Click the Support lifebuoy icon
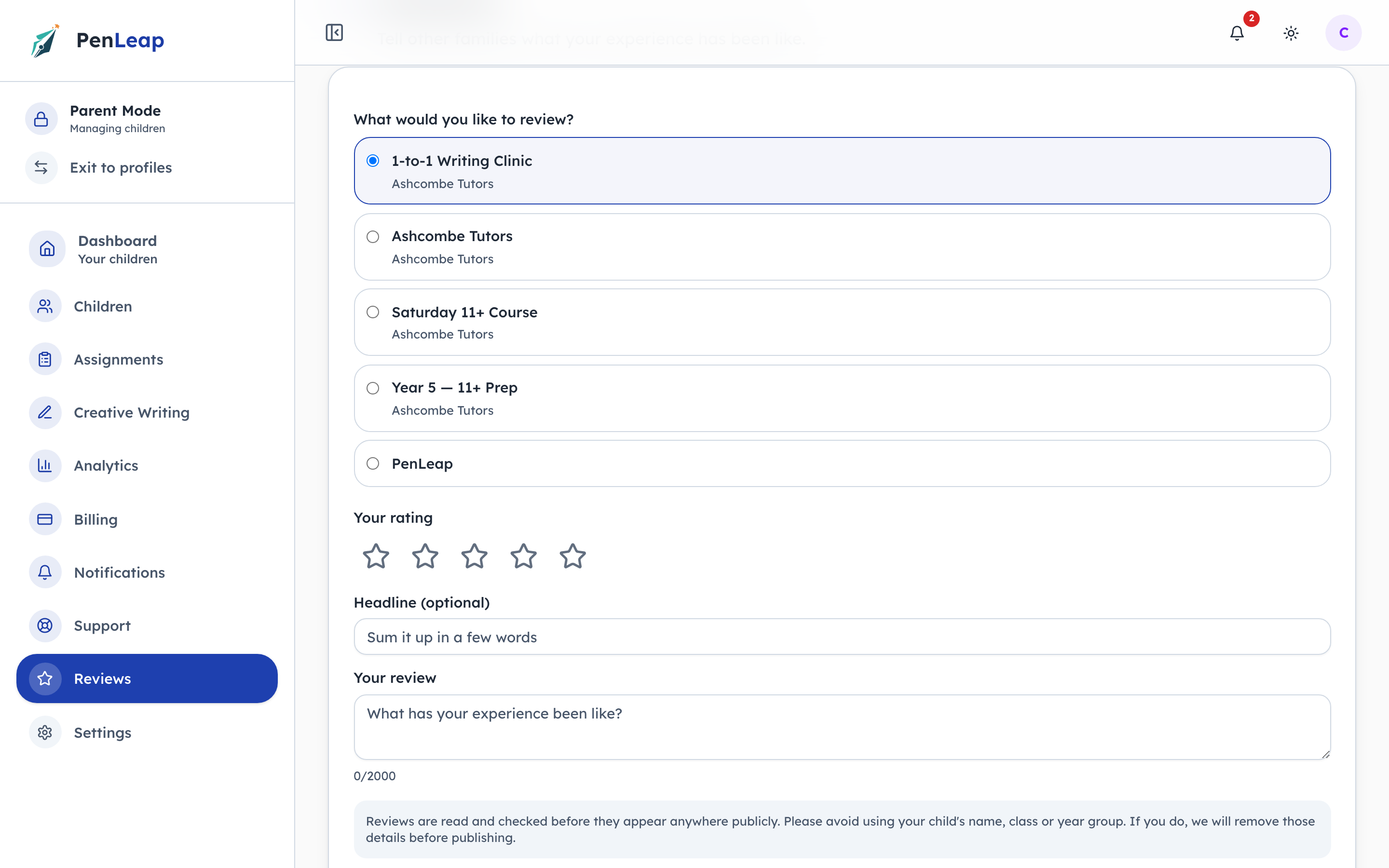 [x=45, y=625]
